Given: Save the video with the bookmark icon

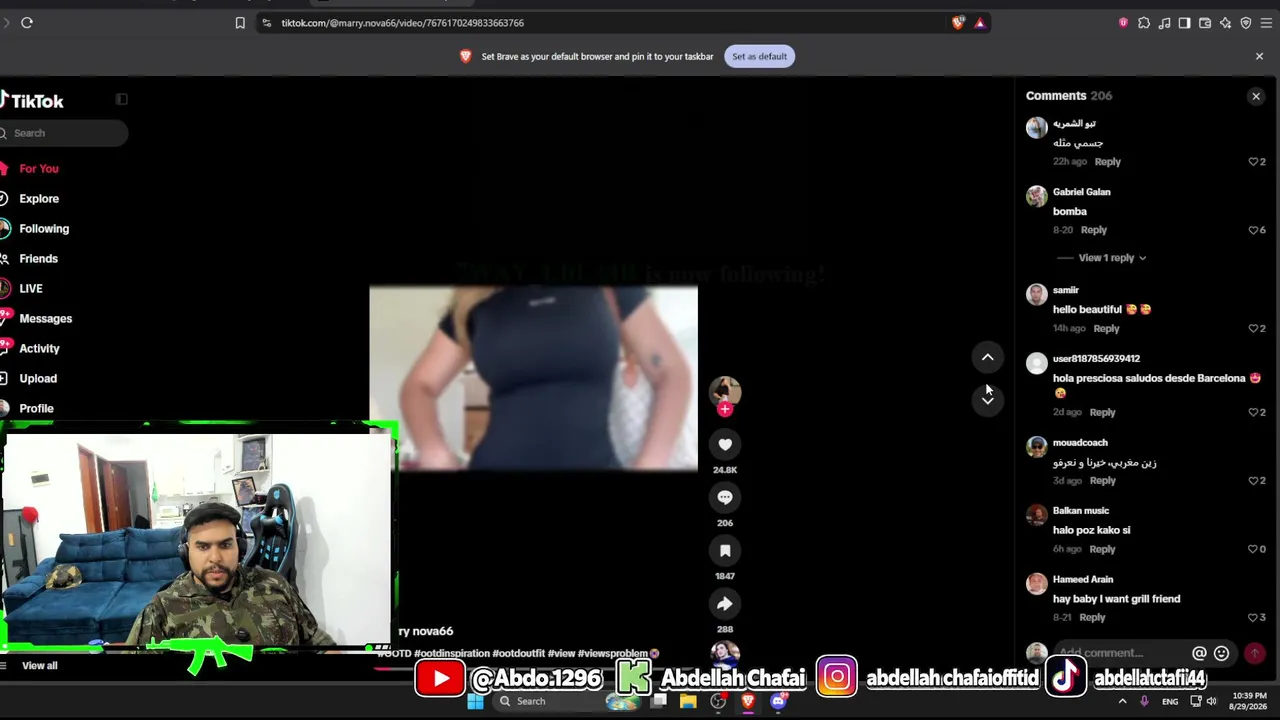Looking at the screenshot, I should [725, 550].
